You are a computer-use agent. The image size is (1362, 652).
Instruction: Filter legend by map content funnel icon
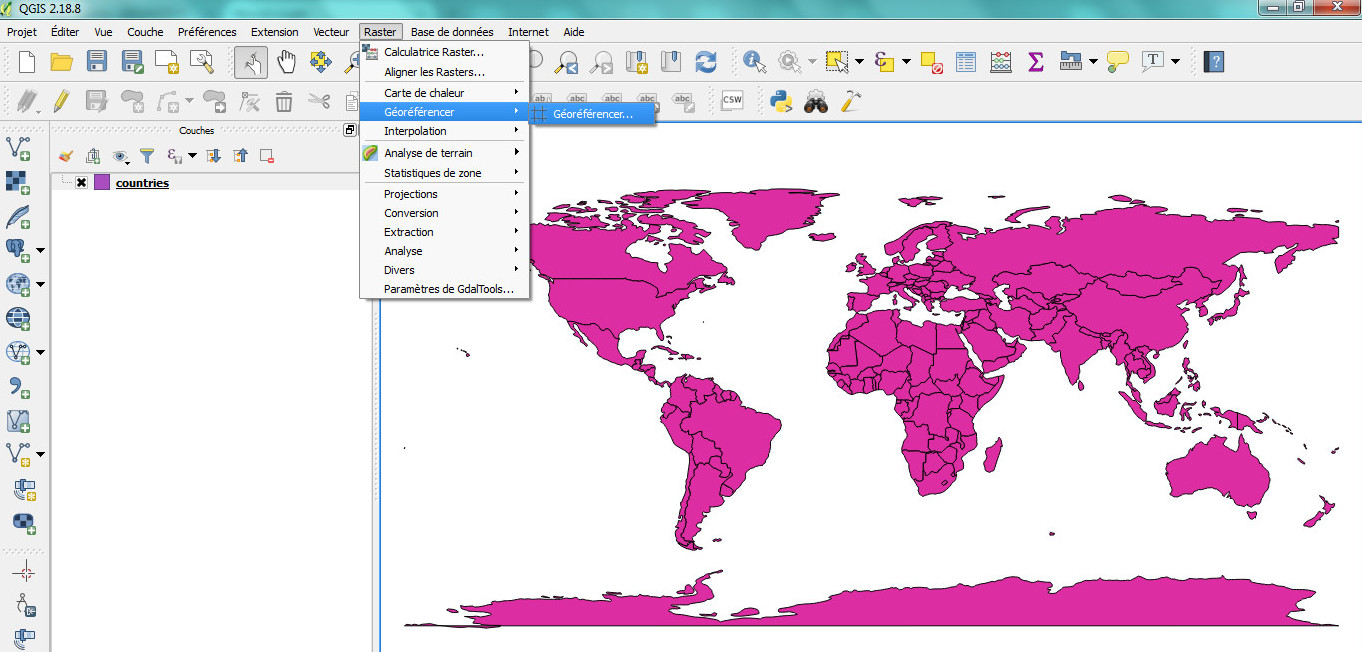click(x=147, y=156)
